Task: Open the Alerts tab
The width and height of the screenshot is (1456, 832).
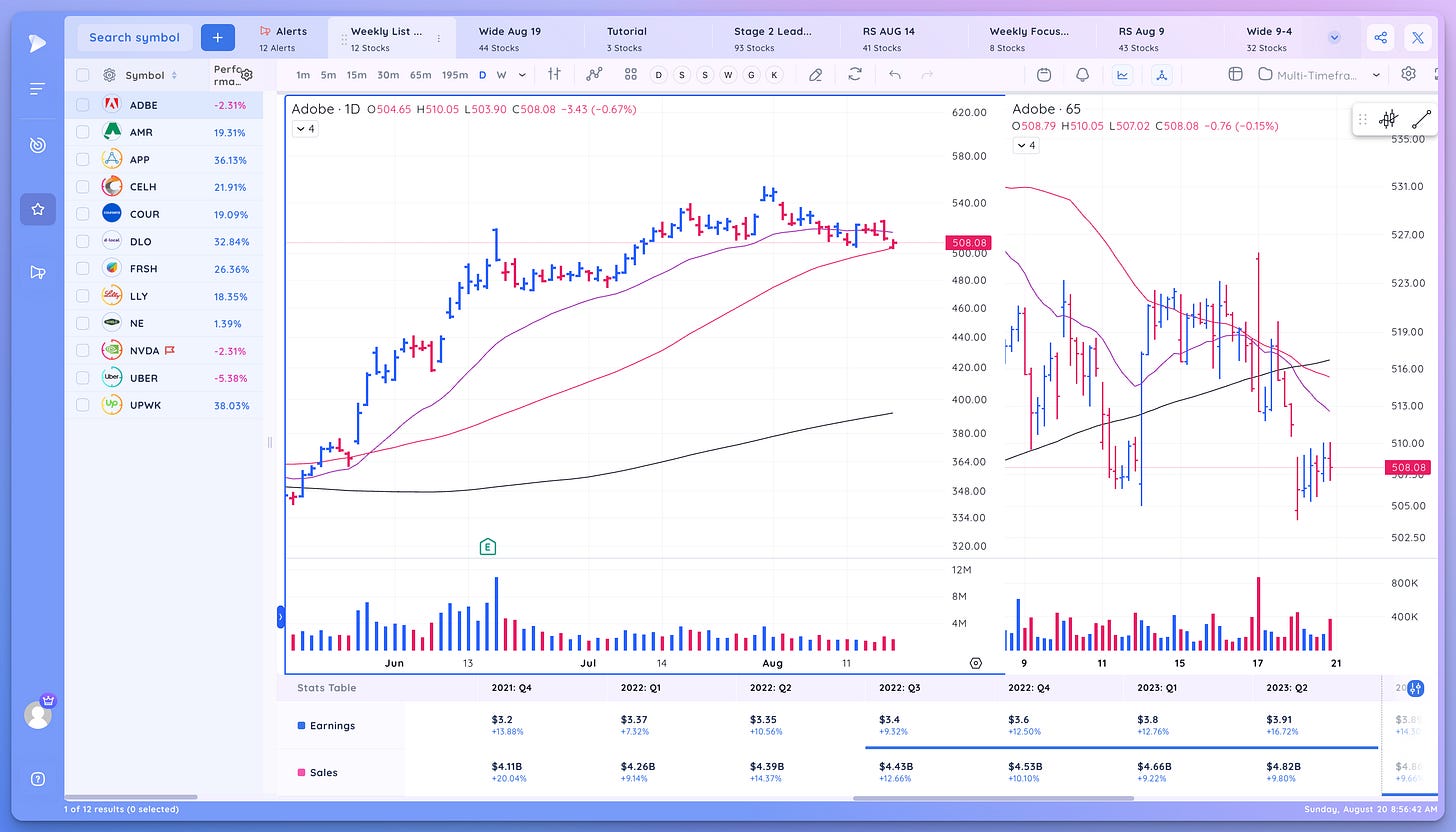Action: click(284, 38)
